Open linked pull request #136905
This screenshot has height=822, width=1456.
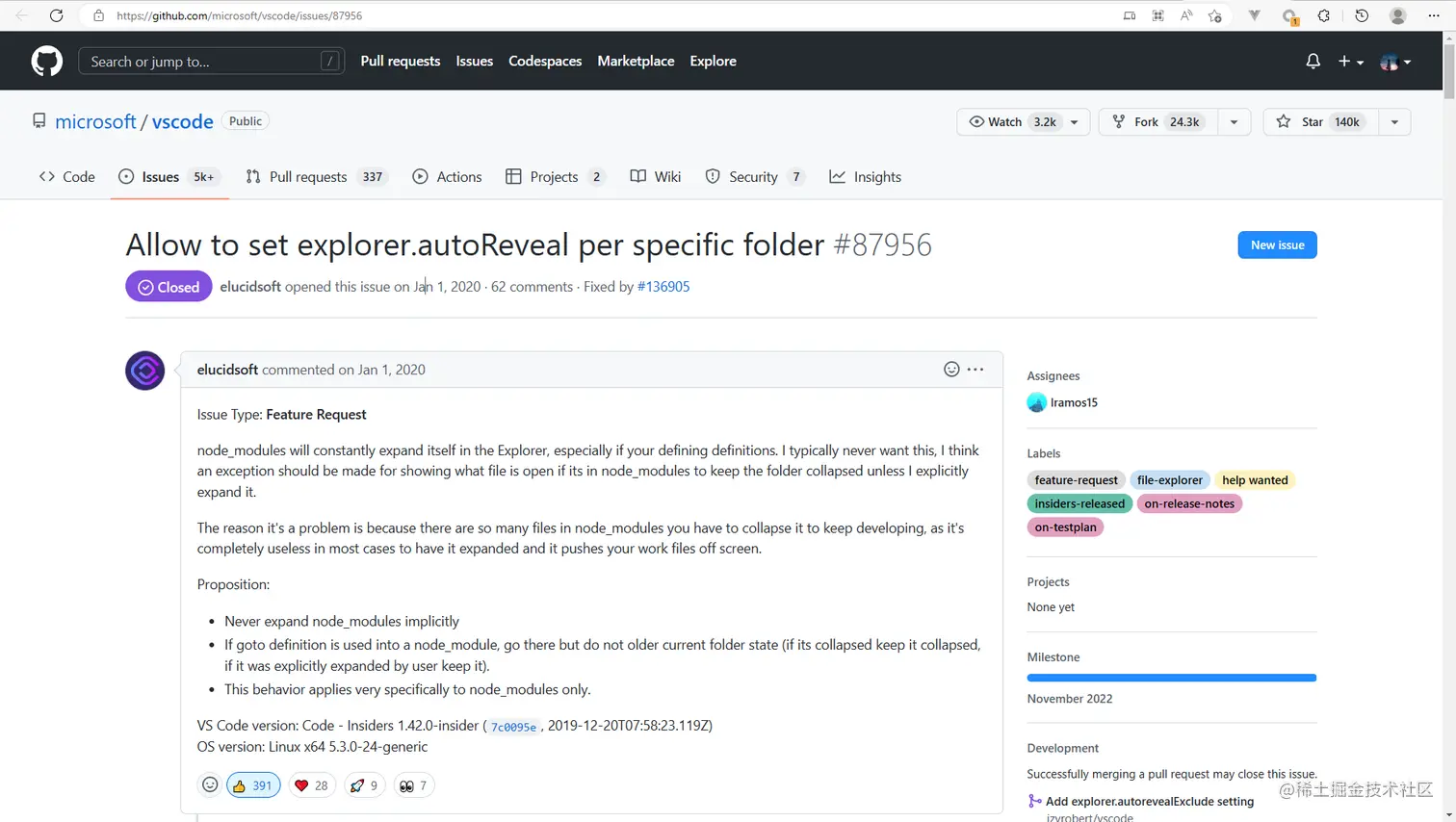(x=663, y=287)
